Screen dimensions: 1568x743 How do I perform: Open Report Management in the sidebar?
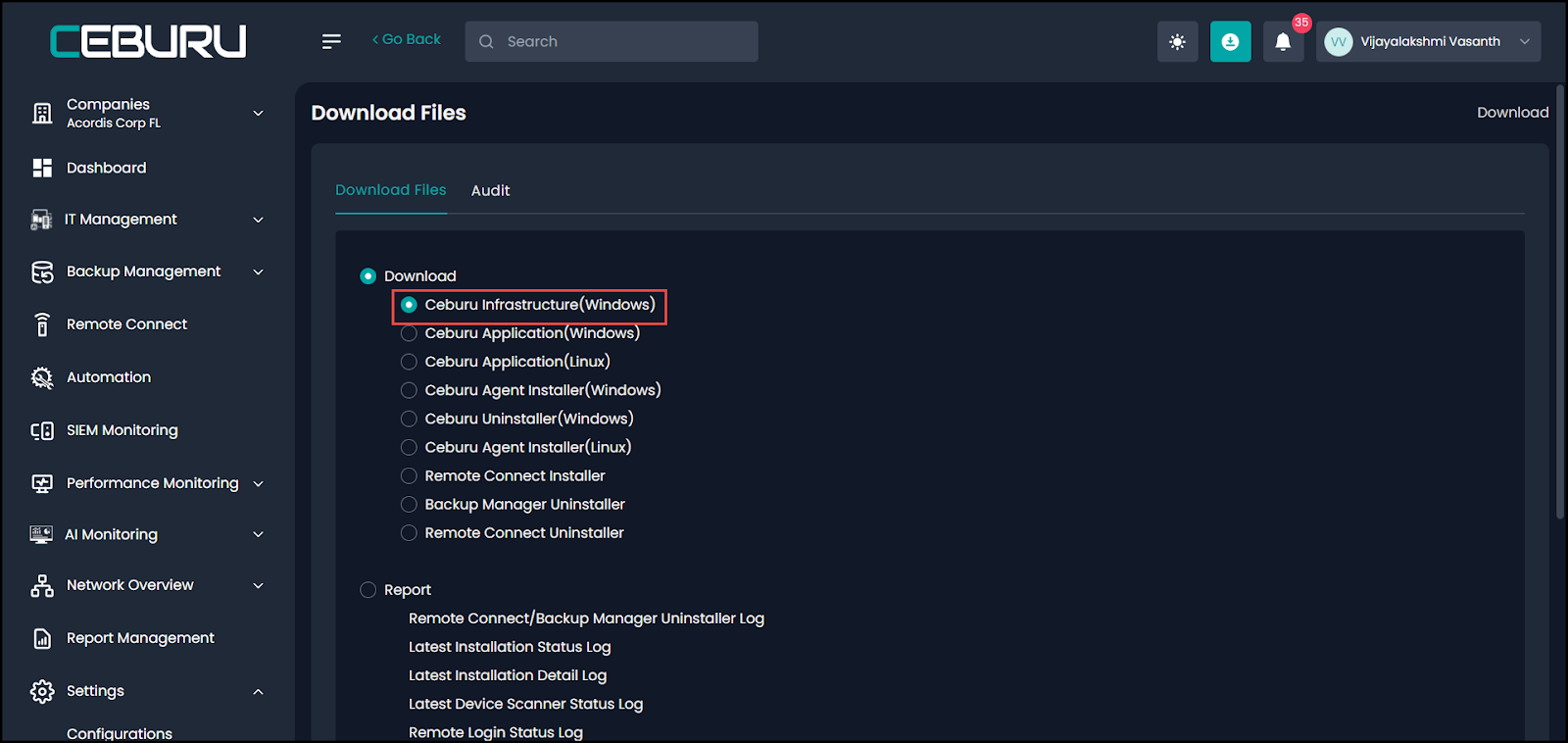(x=140, y=638)
